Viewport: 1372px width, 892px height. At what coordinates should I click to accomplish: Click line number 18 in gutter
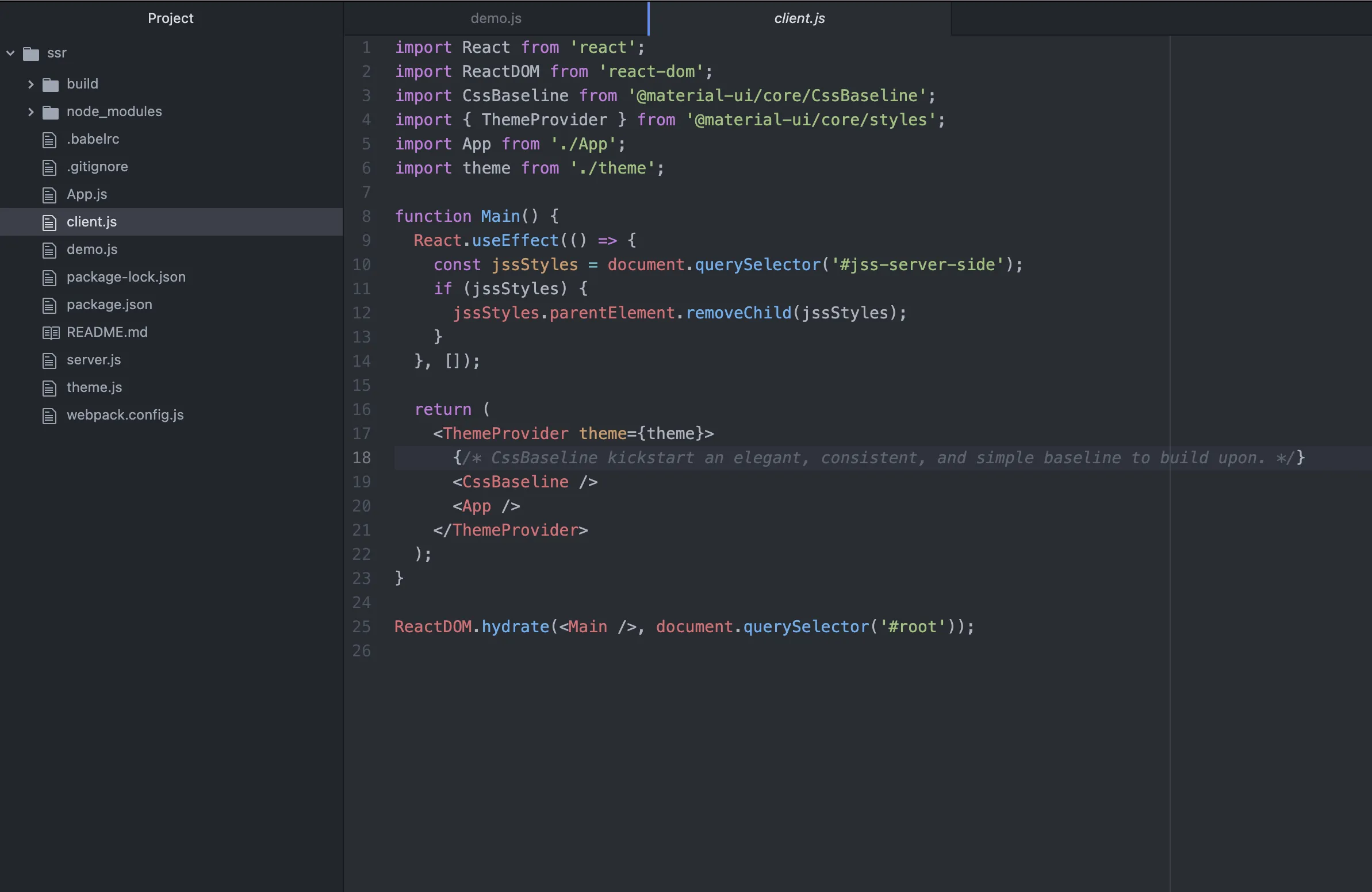(x=362, y=458)
